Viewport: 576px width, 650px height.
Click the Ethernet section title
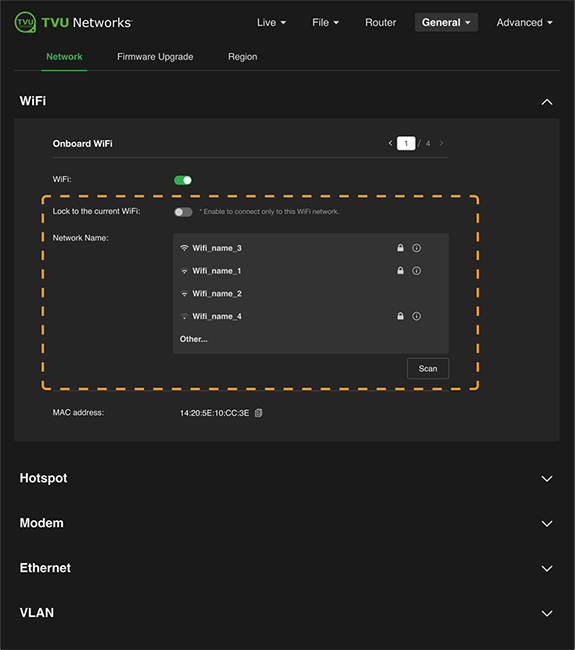tap(45, 568)
